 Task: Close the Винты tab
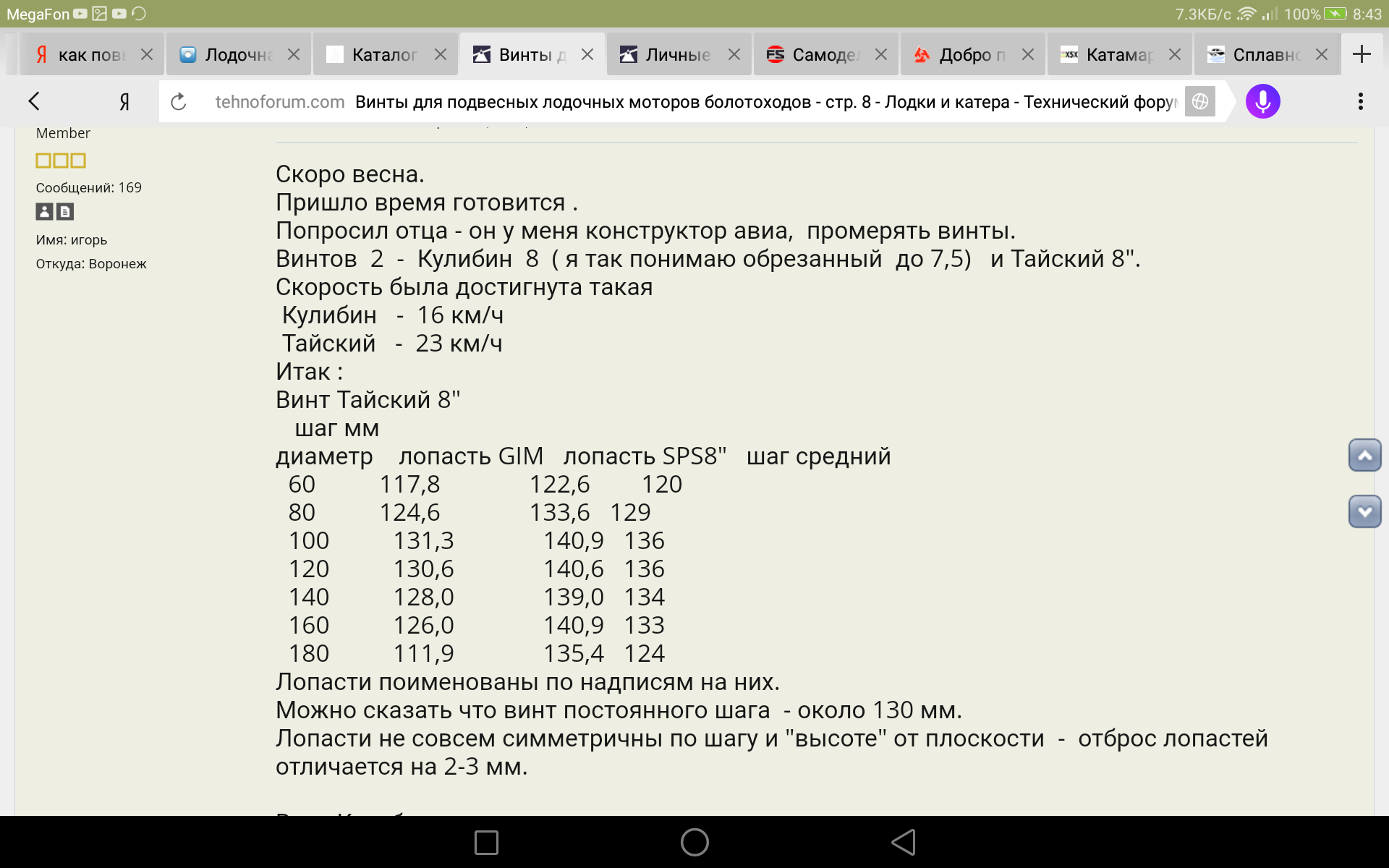tap(587, 55)
